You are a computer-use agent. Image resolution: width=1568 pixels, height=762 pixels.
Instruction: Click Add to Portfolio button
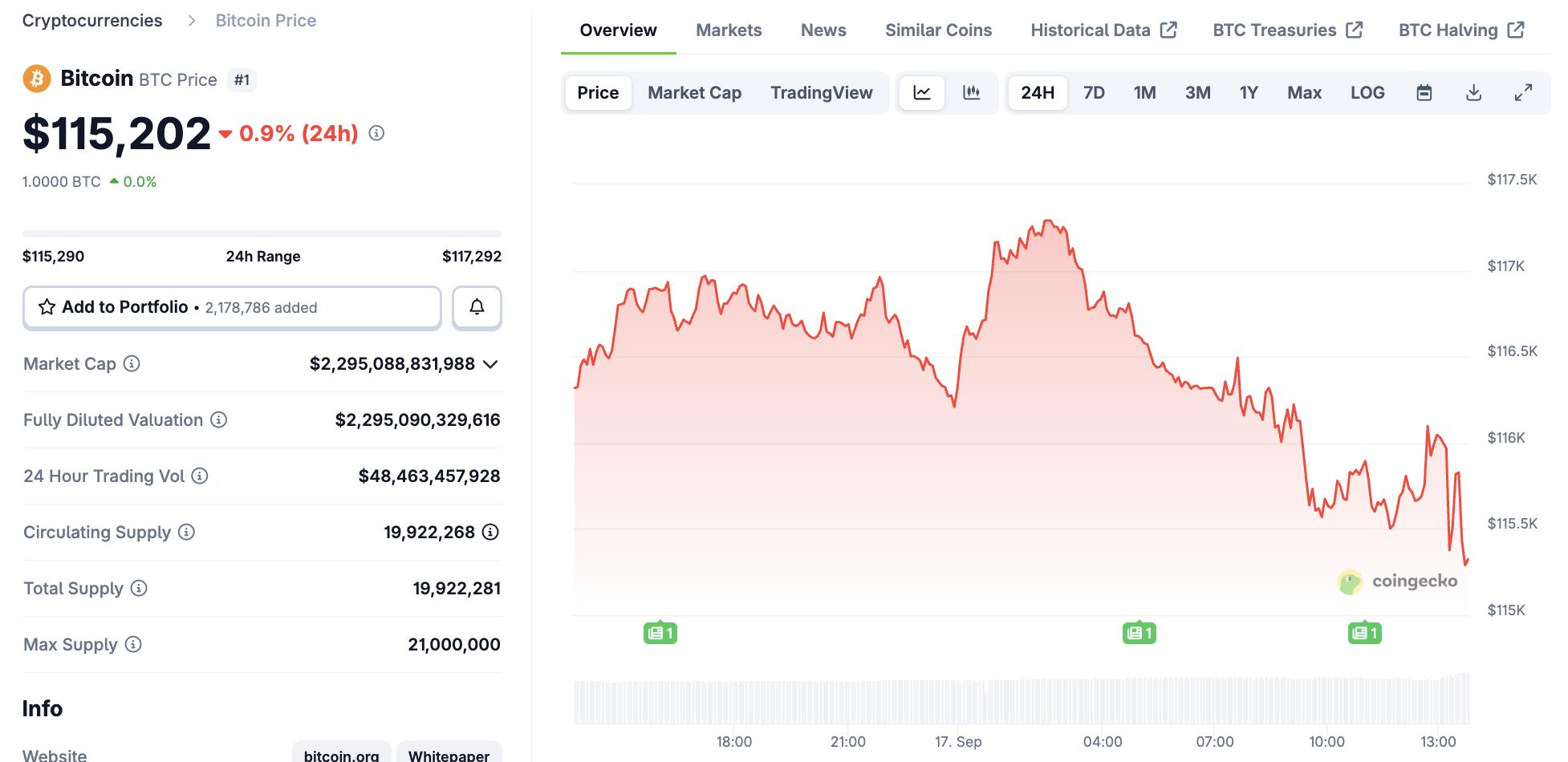click(232, 307)
